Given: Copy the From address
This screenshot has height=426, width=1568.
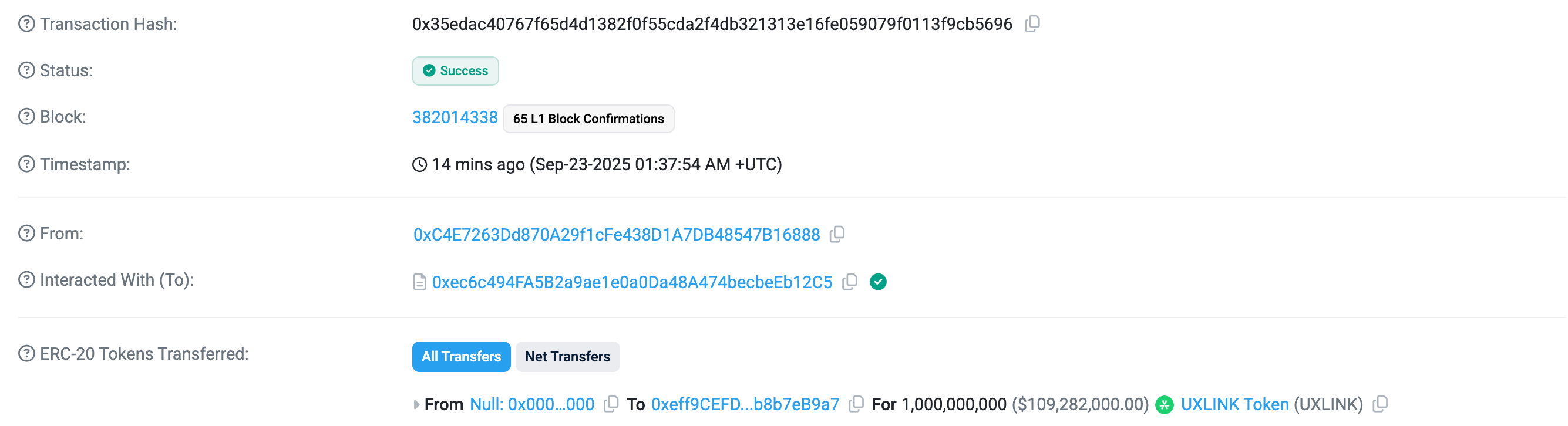Looking at the screenshot, I should tap(837, 234).
